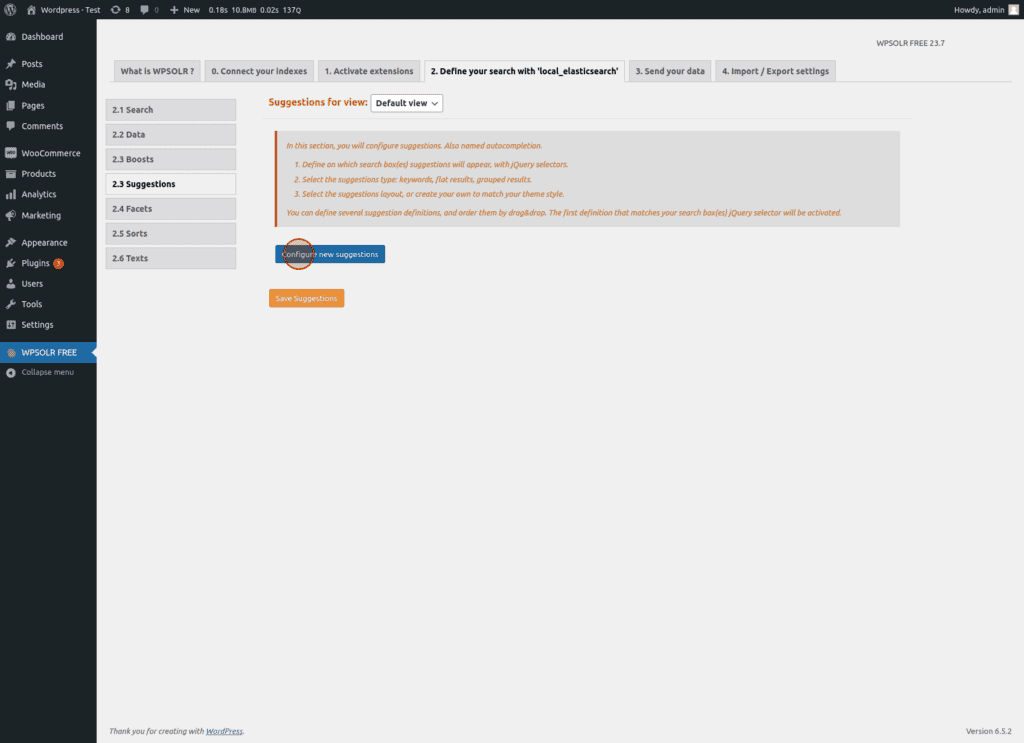Image resolution: width=1024 pixels, height=743 pixels.
Task: Open the 0. Connect your indexes tab
Action: (259, 71)
